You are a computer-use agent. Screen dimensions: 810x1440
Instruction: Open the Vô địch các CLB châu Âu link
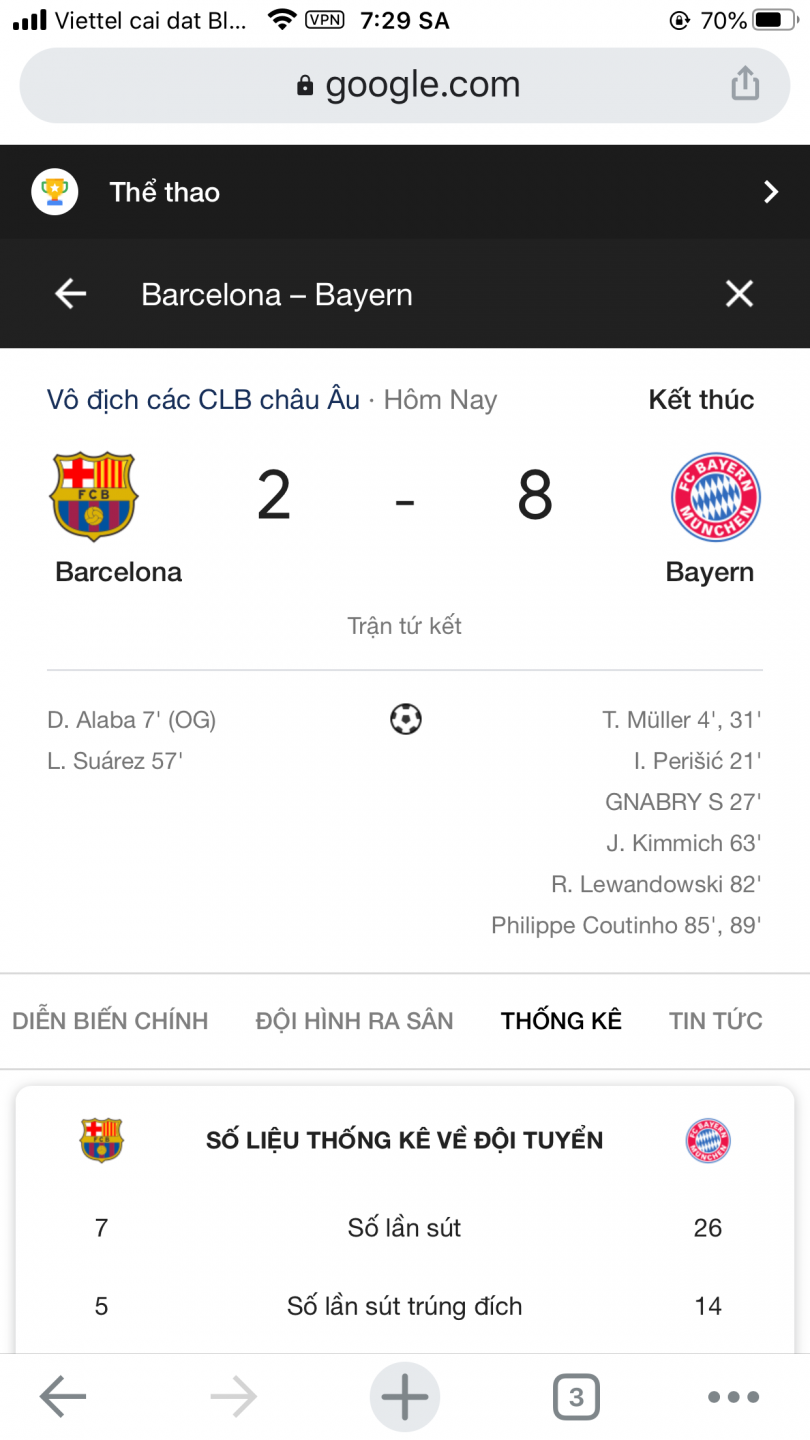(x=203, y=400)
